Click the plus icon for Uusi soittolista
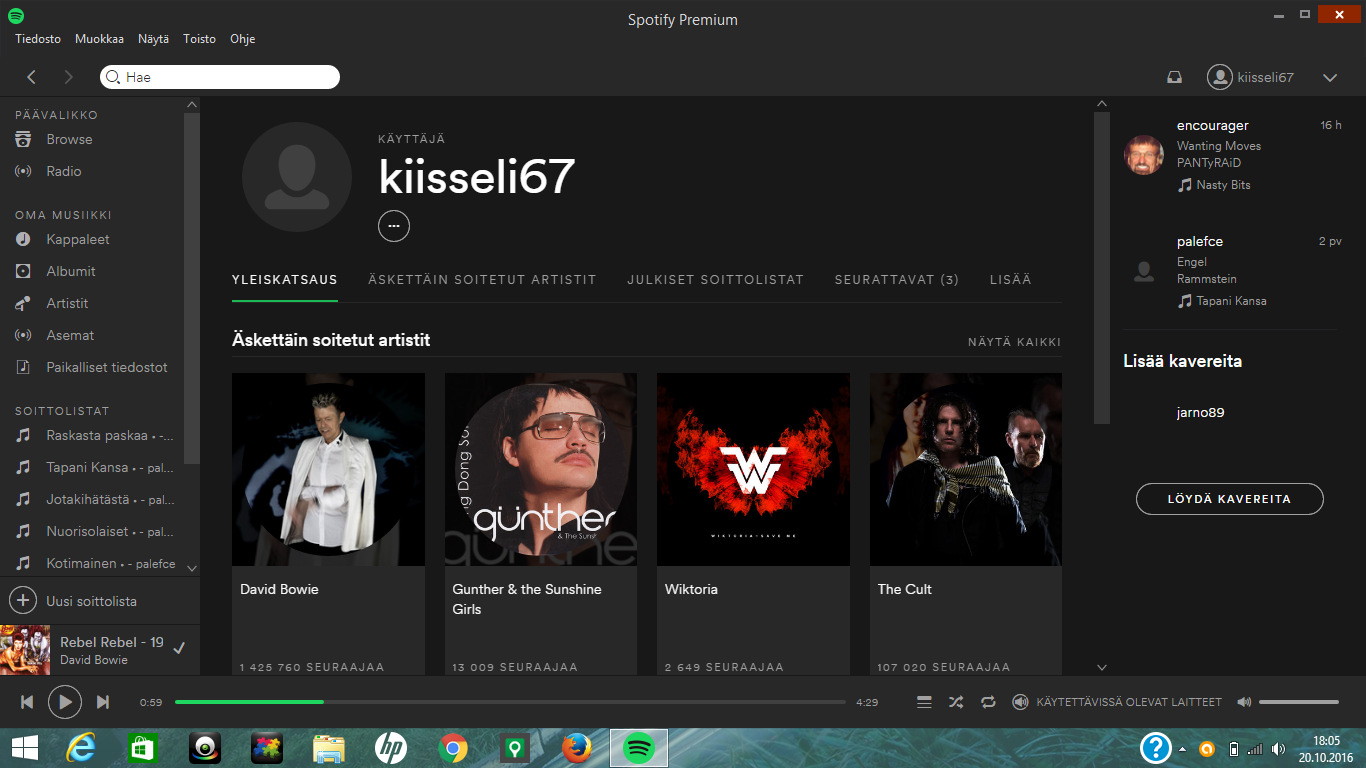The height and width of the screenshot is (768, 1366). point(23,601)
